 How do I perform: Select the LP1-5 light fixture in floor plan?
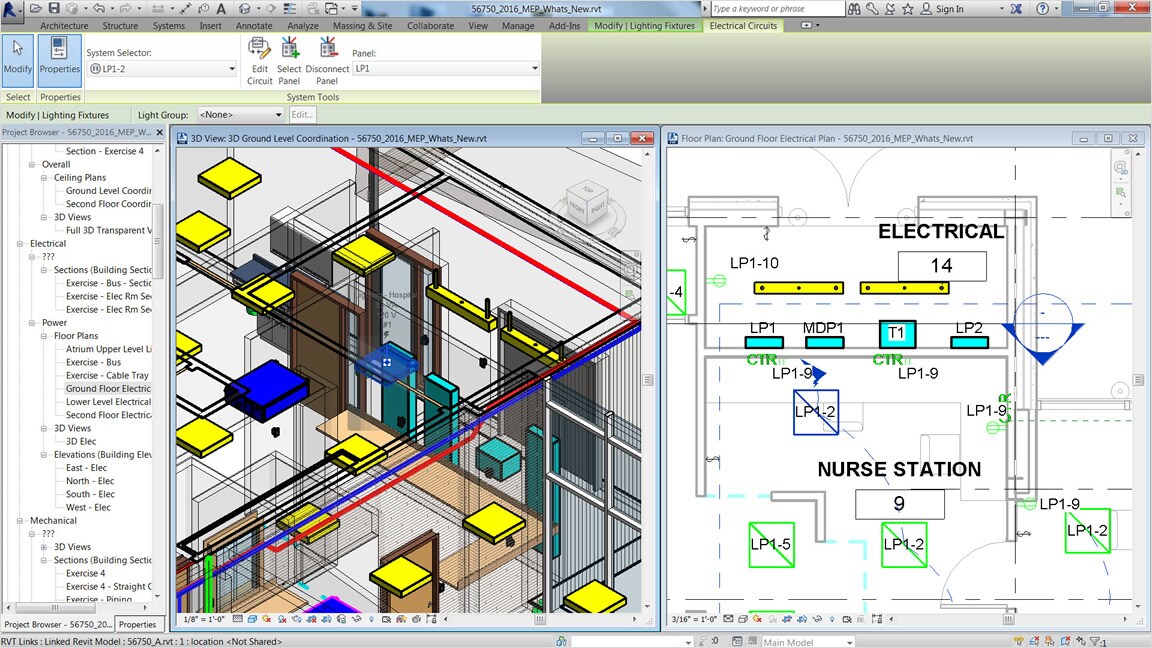[771, 545]
